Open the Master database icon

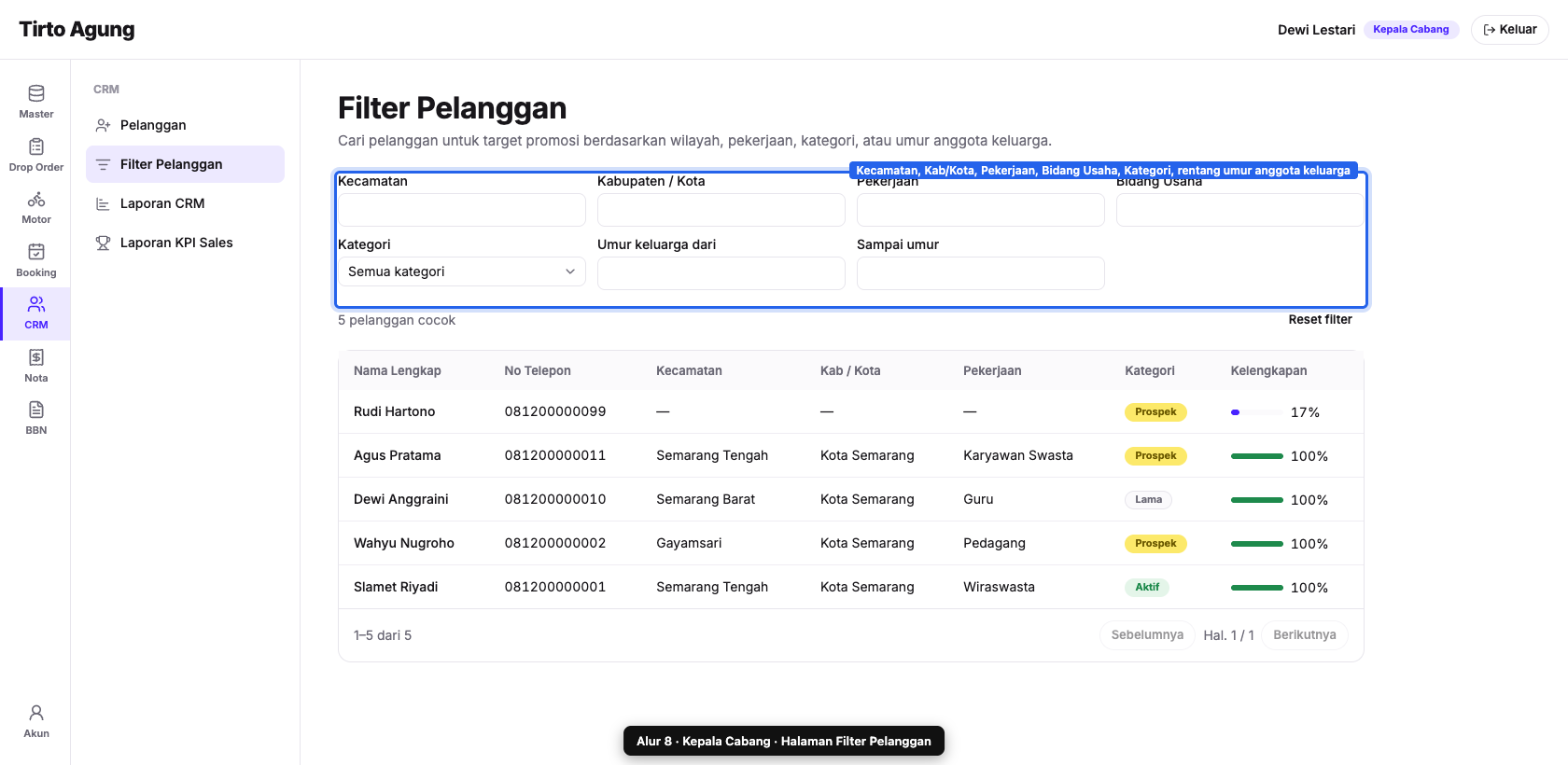click(36, 93)
